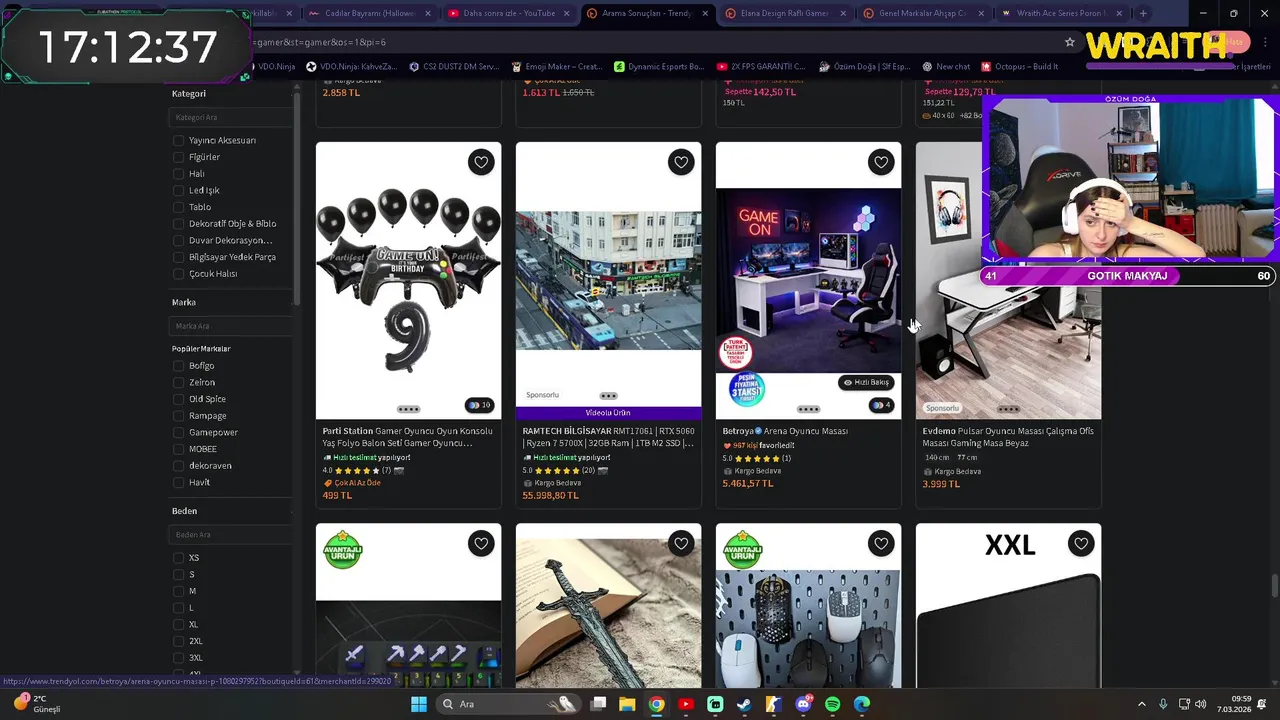The height and width of the screenshot is (720, 1280).
Task: Check the Tablo category filter
Action: (x=178, y=207)
